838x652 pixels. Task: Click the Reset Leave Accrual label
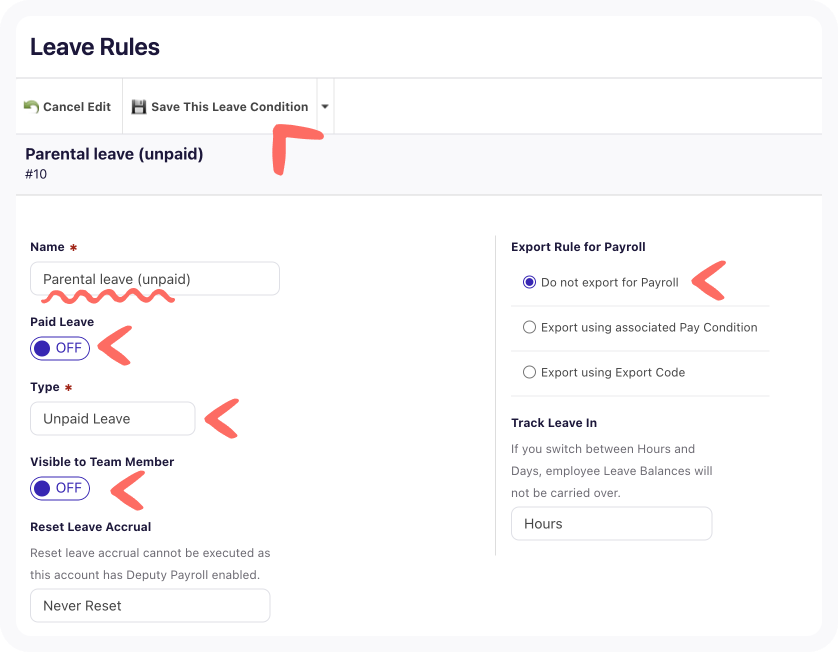[x=90, y=527]
